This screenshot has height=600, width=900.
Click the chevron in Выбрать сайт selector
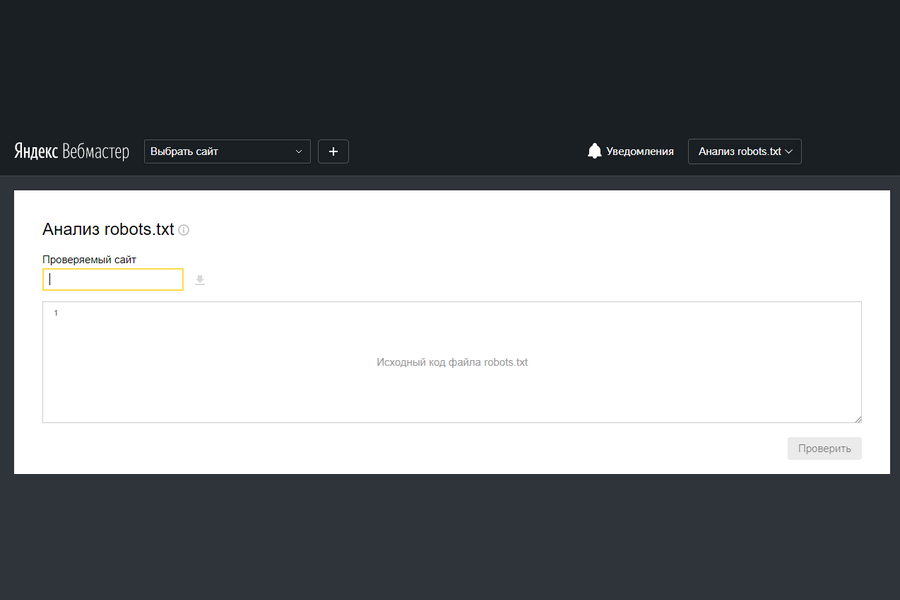[x=299, y=152]
